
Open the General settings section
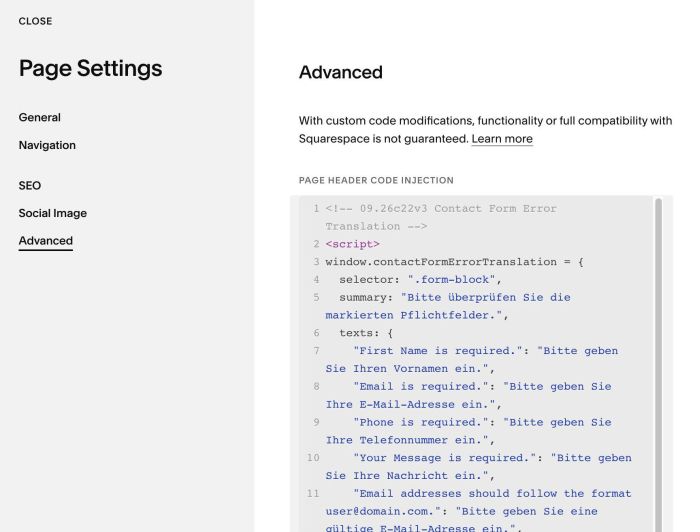(40, 117)
